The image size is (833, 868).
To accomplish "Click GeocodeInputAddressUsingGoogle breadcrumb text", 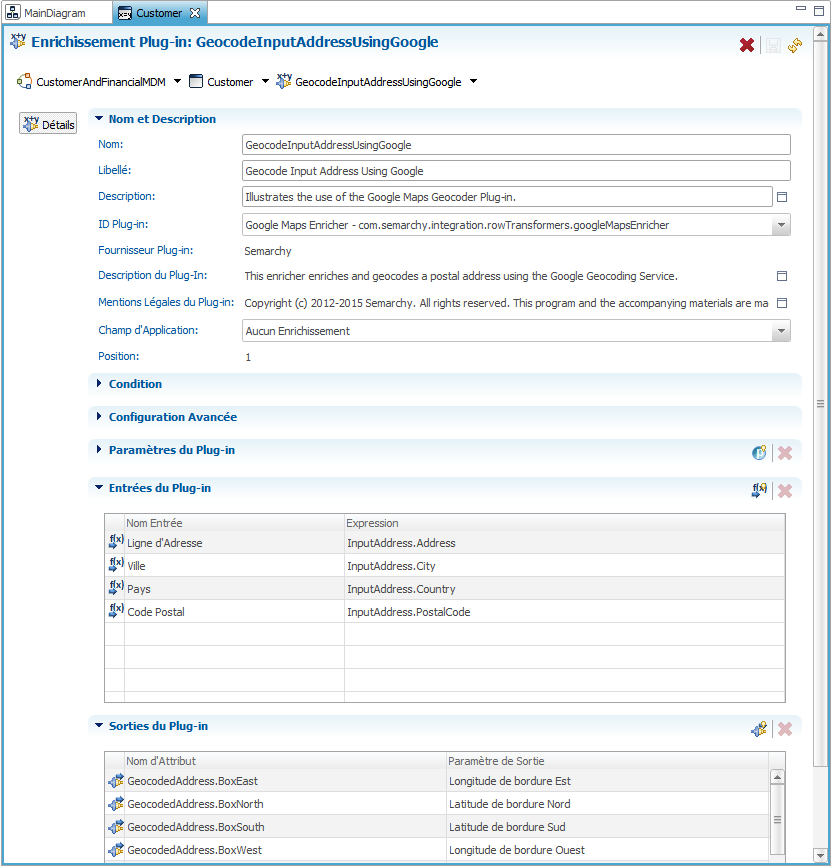I will pos(378,82).
